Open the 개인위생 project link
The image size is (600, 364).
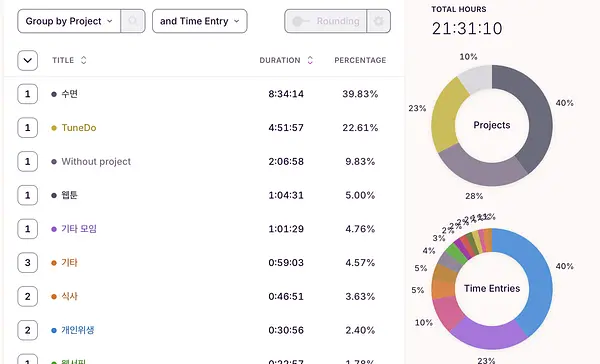tap(78, 330)
